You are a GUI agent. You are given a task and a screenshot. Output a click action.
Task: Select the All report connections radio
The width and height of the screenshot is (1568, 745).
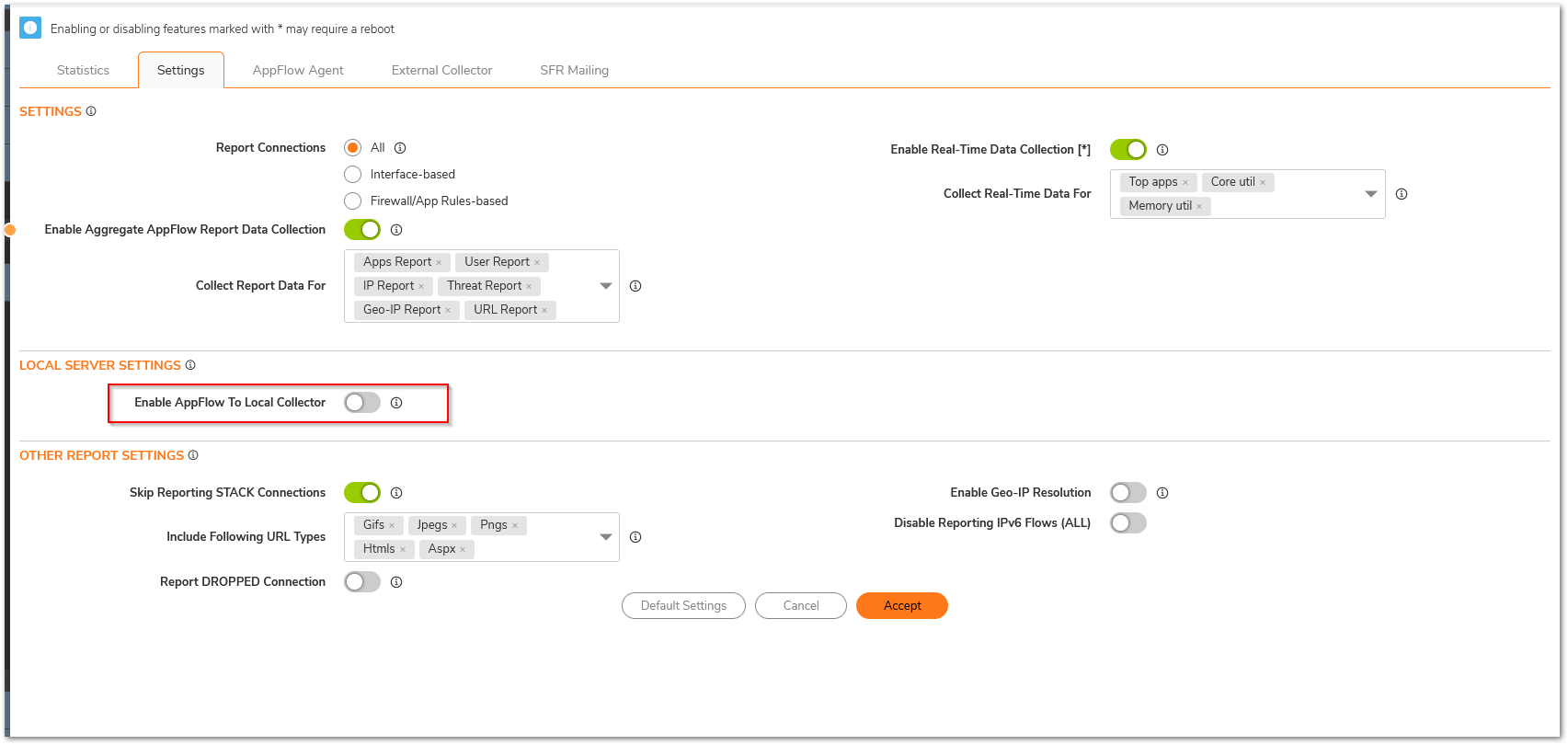click(352, 148)
